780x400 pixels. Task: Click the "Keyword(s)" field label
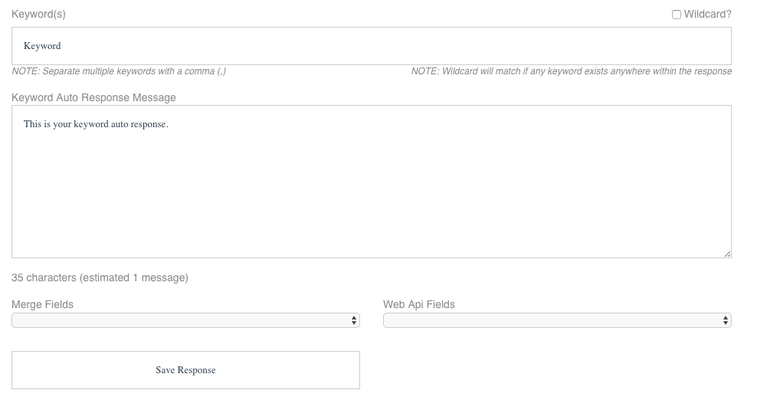(38, 14)
